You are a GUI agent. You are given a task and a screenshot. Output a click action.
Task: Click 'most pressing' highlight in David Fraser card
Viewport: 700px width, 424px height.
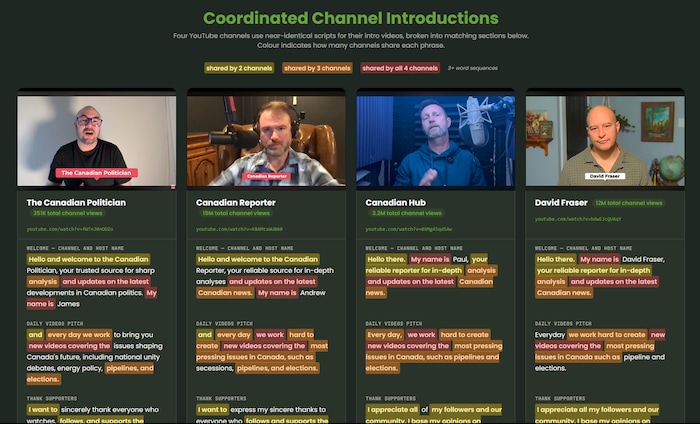coord(629,346)
